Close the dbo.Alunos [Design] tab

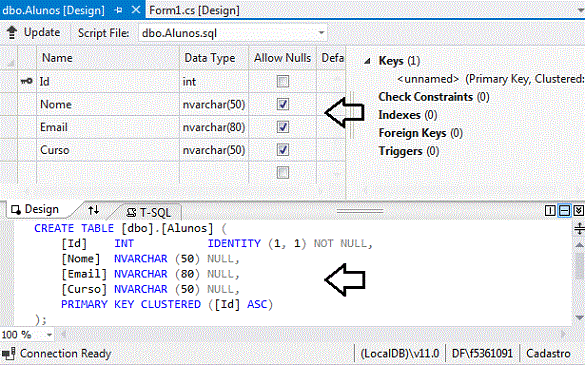(136, 10)
